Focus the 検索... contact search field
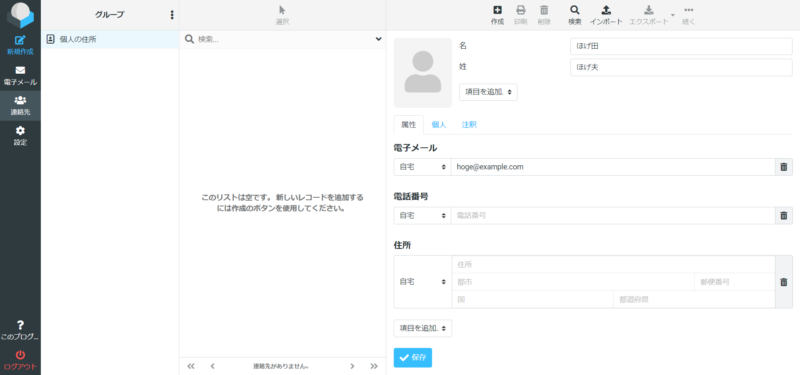The image size is (800, 375). (285, 39)
